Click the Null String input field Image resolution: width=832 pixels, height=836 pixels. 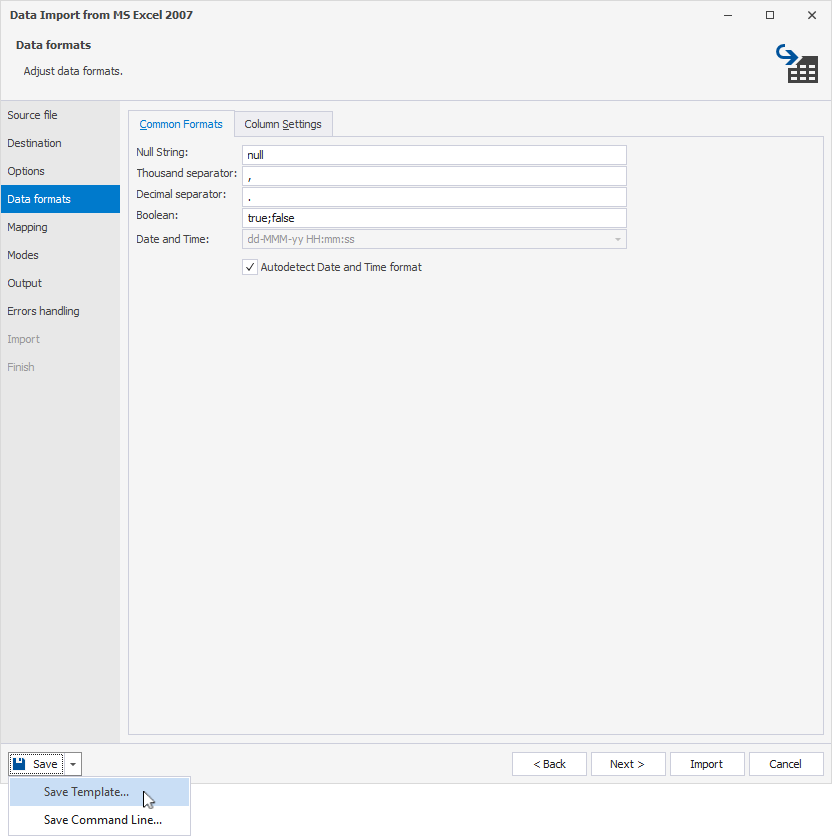434,155
